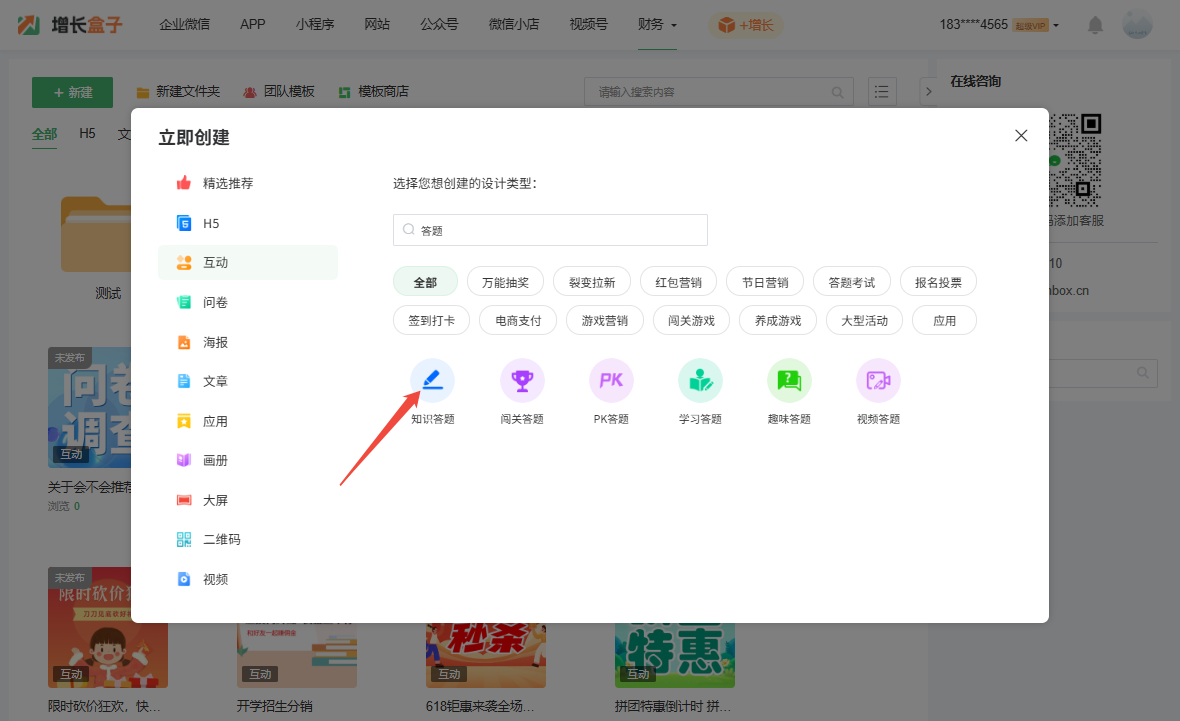Click the 答题 search input field
Screen dimensions: 1180x721
(550, 230)
